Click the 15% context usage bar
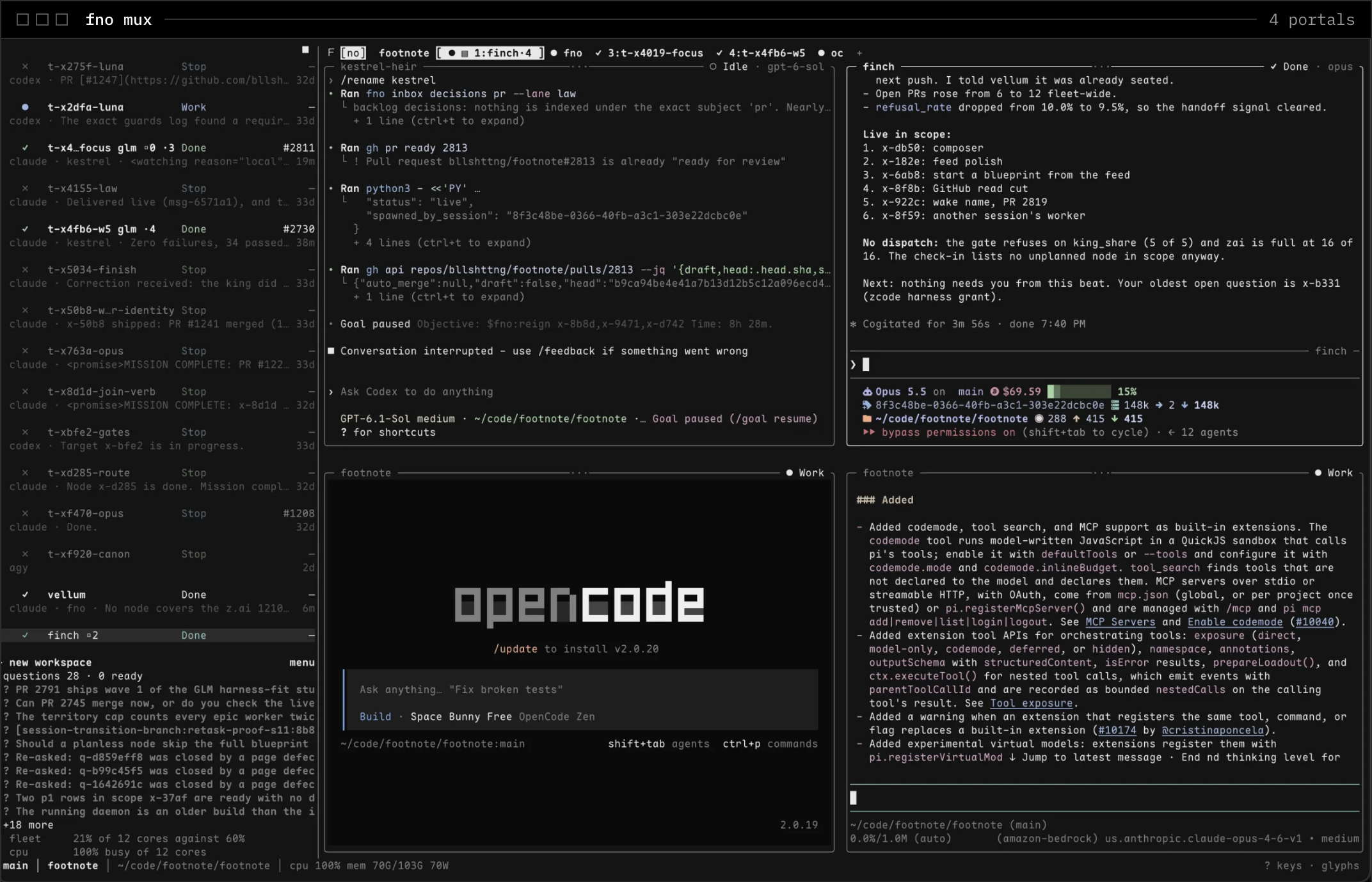 [x=1079, y=392]
